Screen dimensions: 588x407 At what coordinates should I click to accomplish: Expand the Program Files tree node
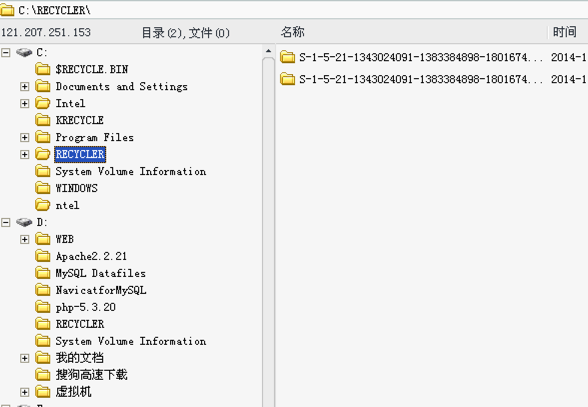[x=24, y=137]
